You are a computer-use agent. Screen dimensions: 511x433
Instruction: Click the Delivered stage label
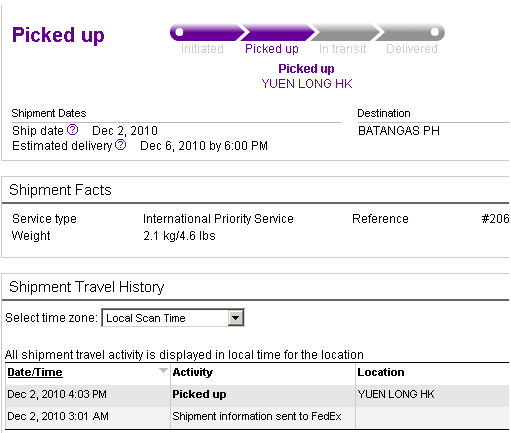(x=412, y=49)
